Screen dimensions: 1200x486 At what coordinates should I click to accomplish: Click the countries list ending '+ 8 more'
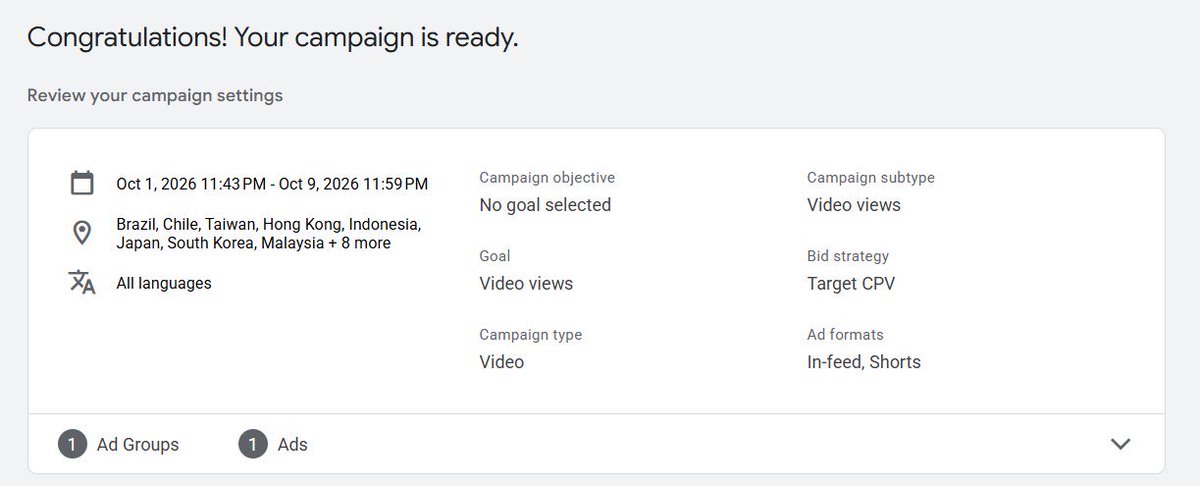[x=268, y=233]
